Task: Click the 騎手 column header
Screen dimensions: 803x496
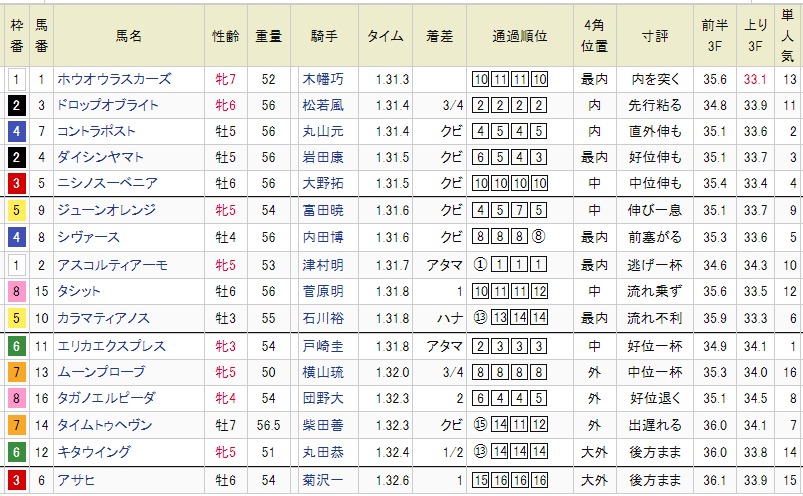Action: [322, 36]
